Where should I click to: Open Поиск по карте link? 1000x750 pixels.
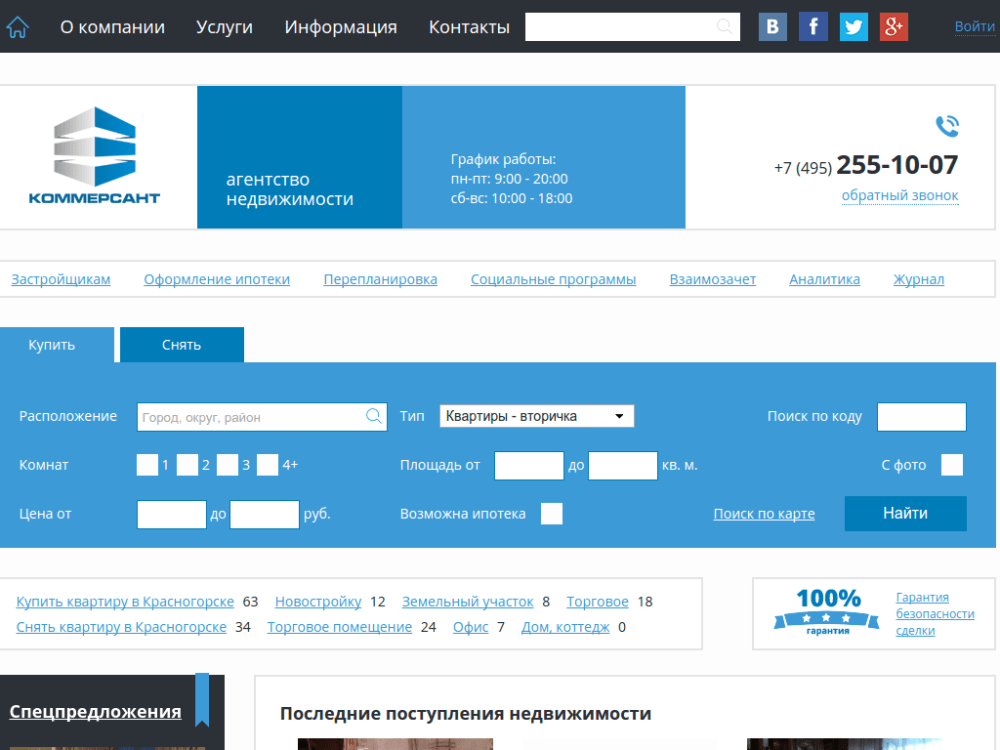pyautogui.click(x=764, y=513)
